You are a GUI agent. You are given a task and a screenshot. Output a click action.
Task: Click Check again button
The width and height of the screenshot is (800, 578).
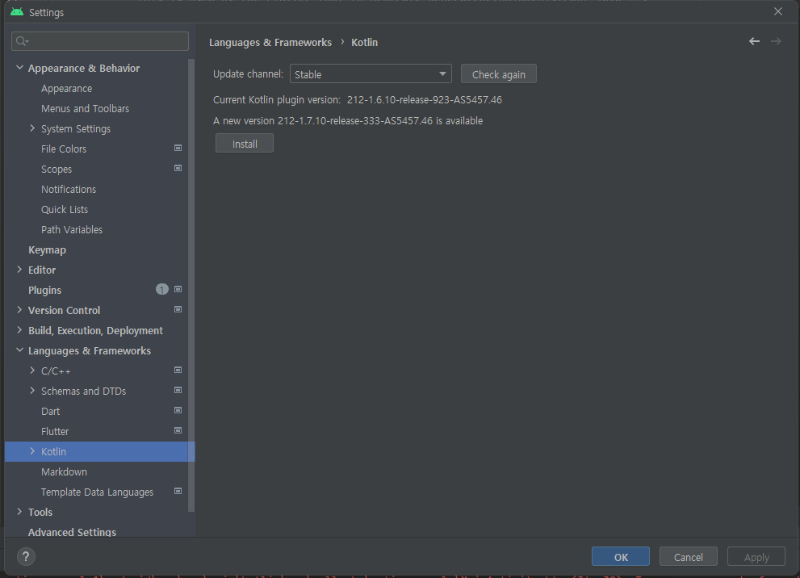(x=498, y=74)
